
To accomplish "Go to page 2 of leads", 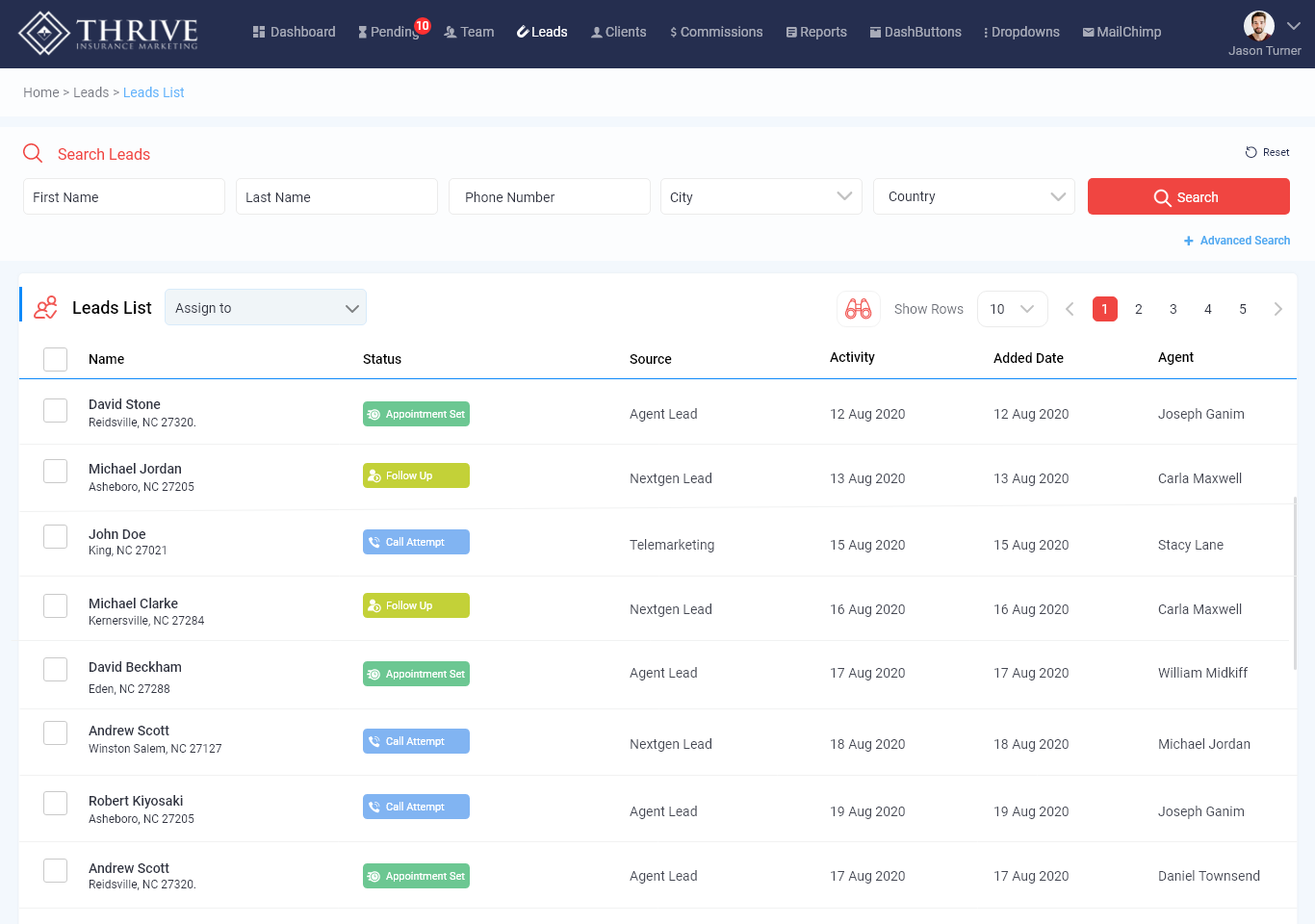I will [x=1139, y=309].
